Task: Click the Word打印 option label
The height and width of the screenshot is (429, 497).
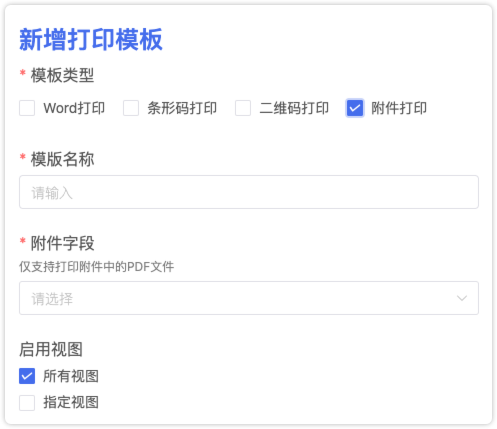Action: point(74,108)
